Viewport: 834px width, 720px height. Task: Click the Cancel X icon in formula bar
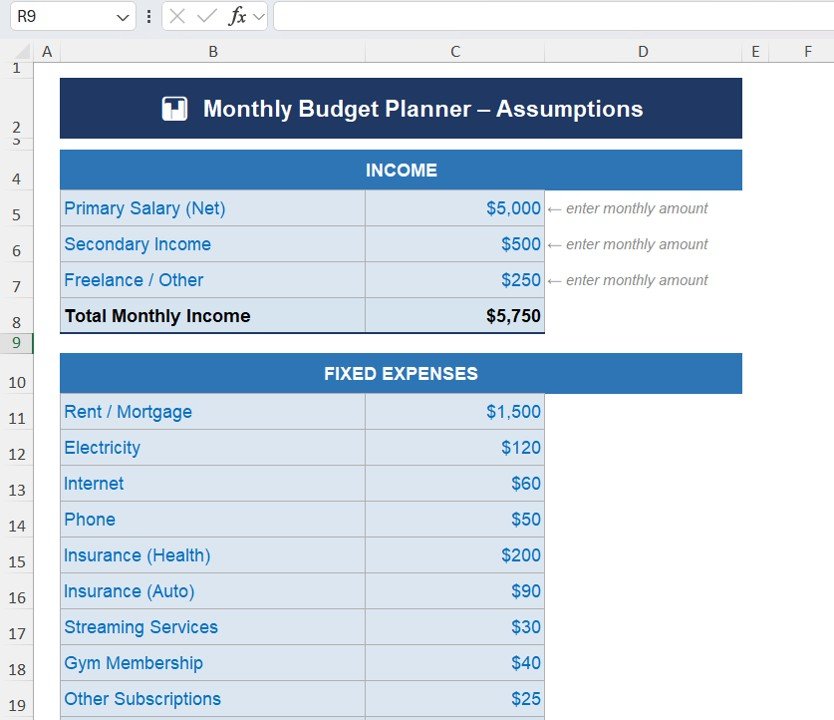[x=178, y=16]
